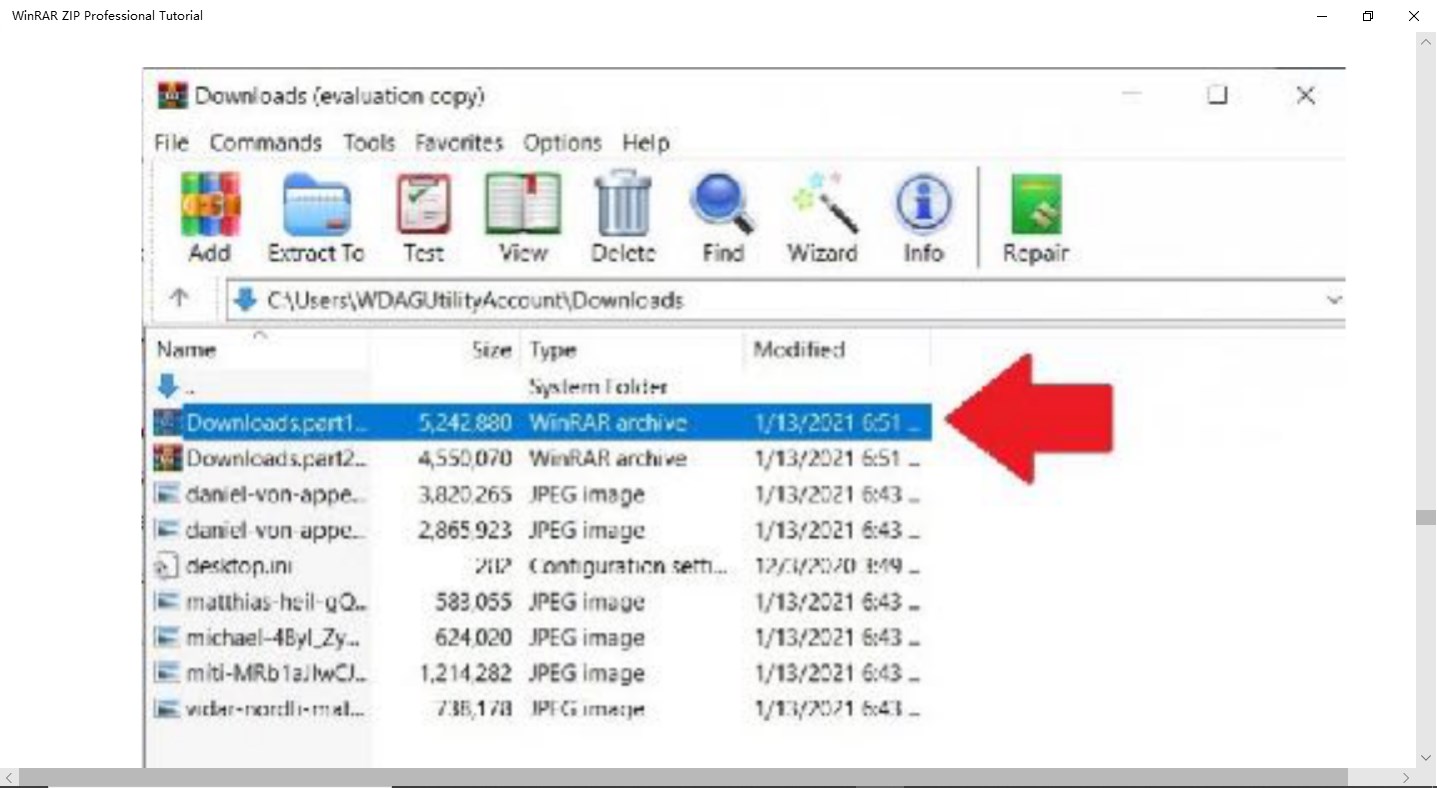Screen dimensions: 1437x788
Task: Show archive Info icon
Action: coord(923,205)
